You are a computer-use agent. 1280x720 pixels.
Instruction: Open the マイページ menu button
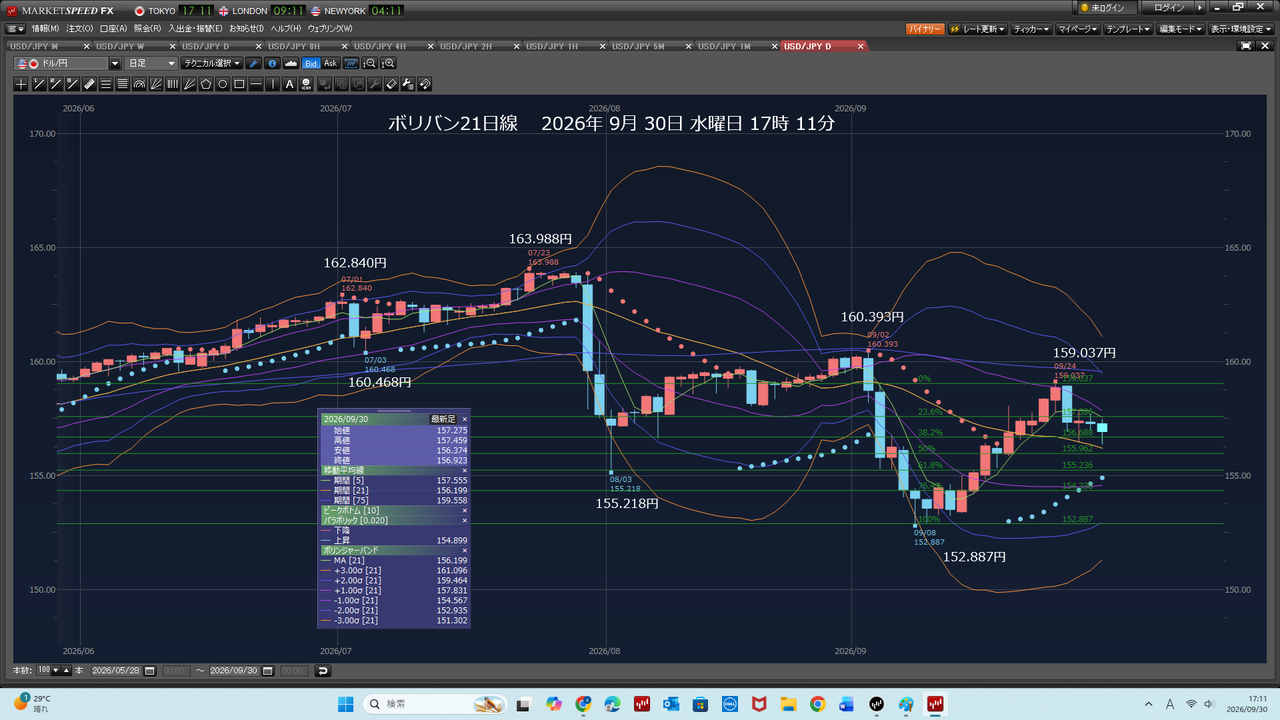(x=1078, y=29)
